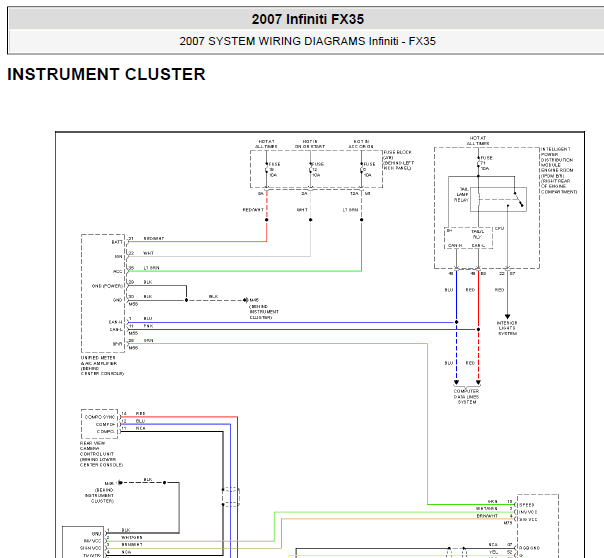Click the WHT wire label below the fuse block
The width and height of the screenshot is (604, 558).
pyautogui.click(x=302, y=210)
